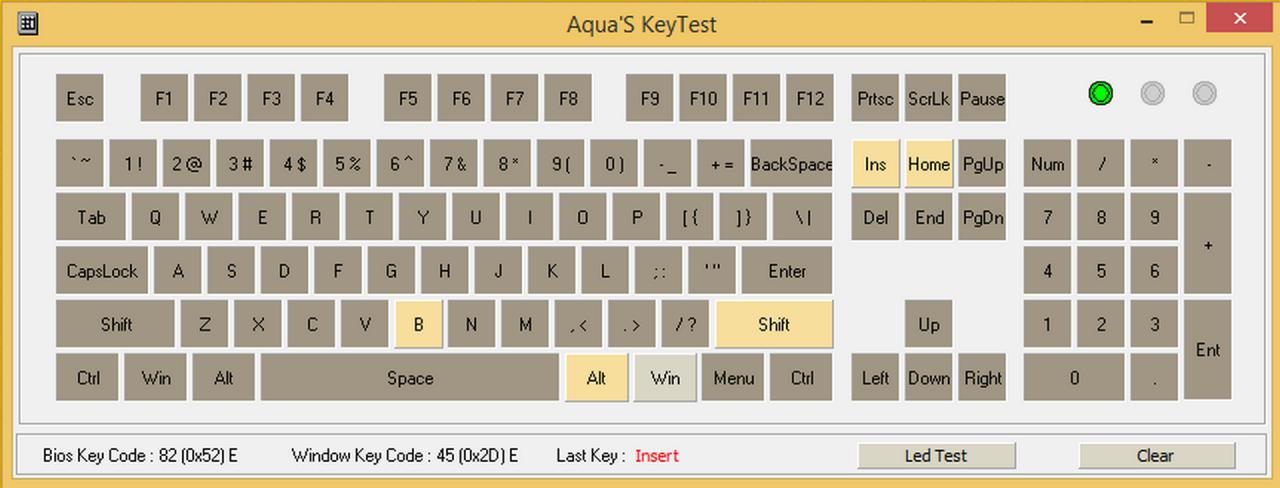1280x488 pixels.
Task: Click the Prtsc key tile
Action: click(876, 98)
